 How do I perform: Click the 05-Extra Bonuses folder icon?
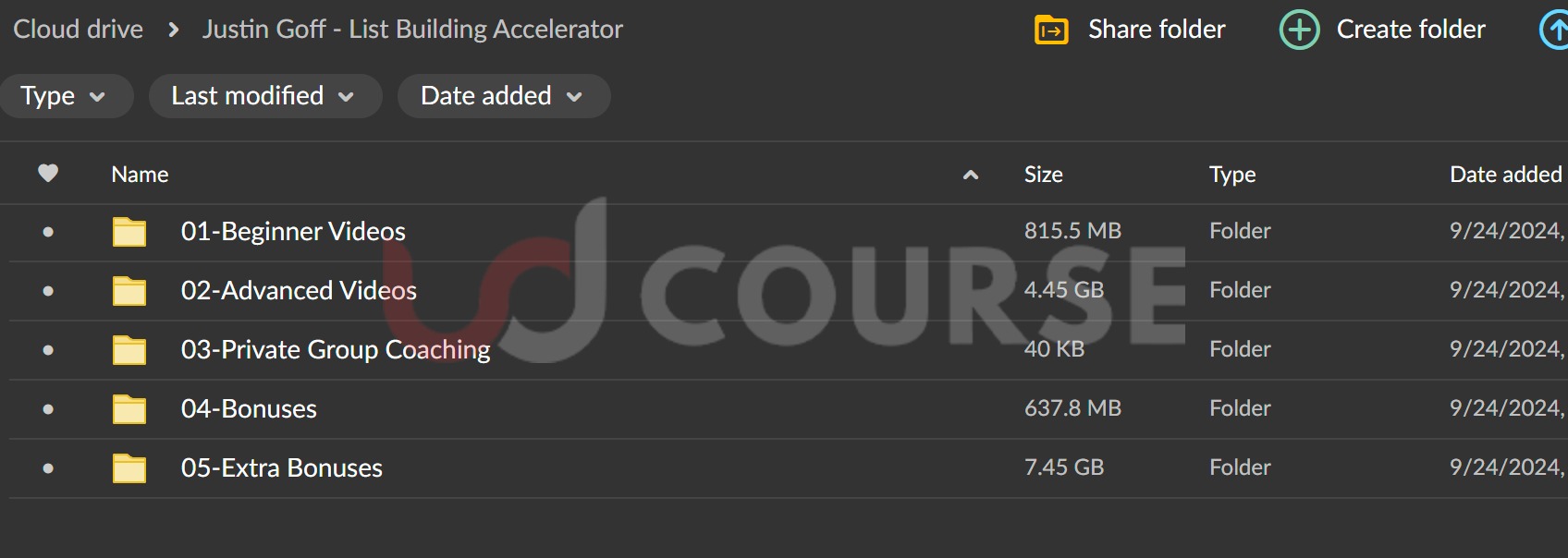(129, 468)
